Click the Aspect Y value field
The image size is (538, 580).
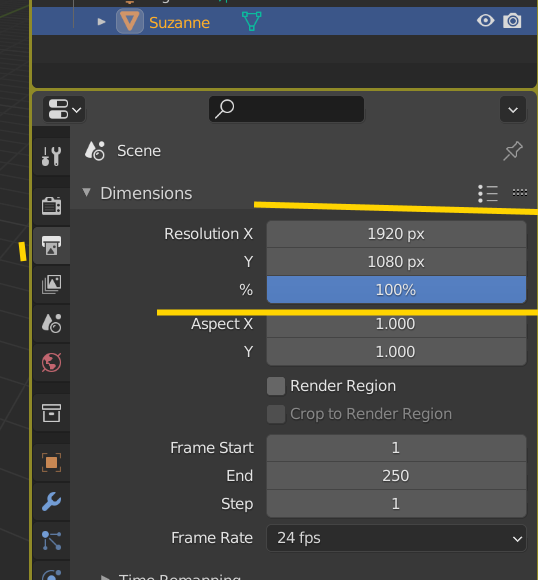click(396, 352)
